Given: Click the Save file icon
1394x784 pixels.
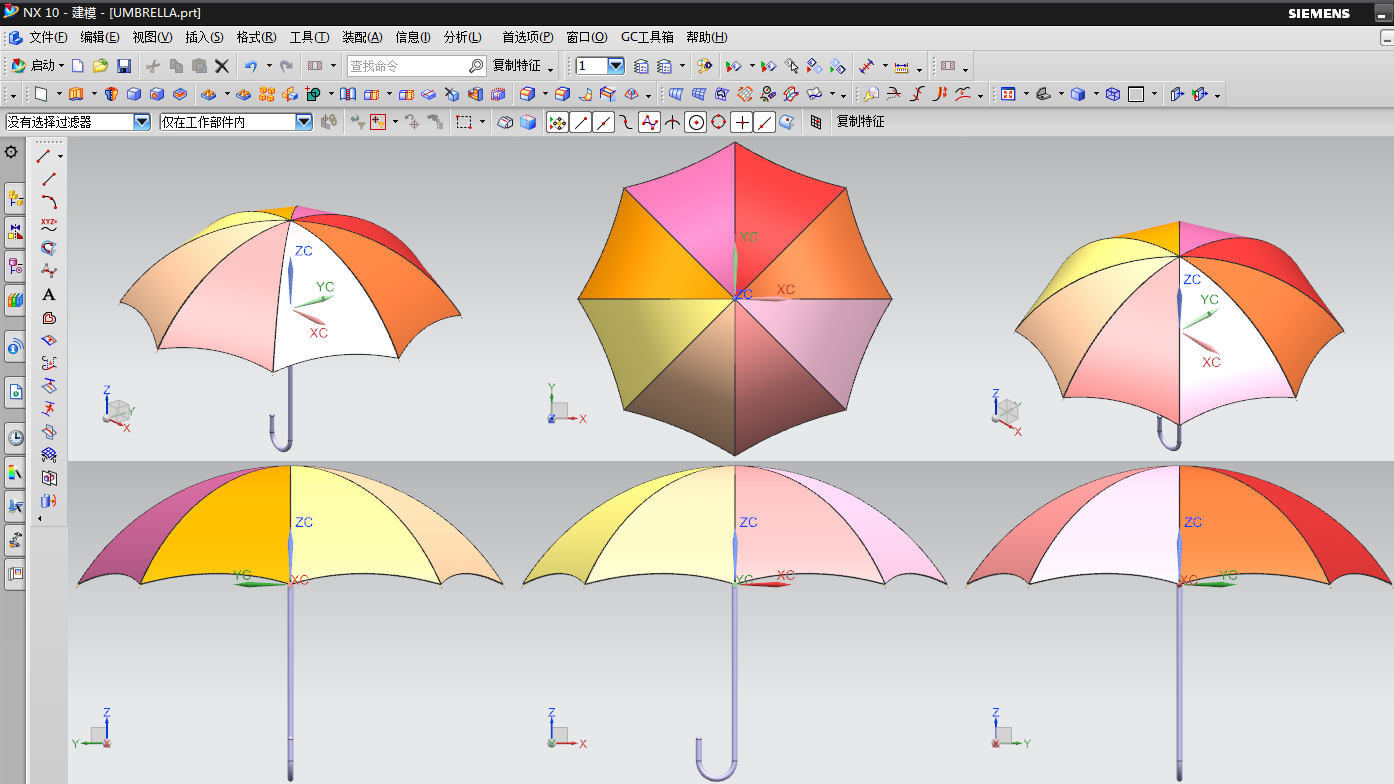Looking at the screenshot, I should (x=124, y=66).
